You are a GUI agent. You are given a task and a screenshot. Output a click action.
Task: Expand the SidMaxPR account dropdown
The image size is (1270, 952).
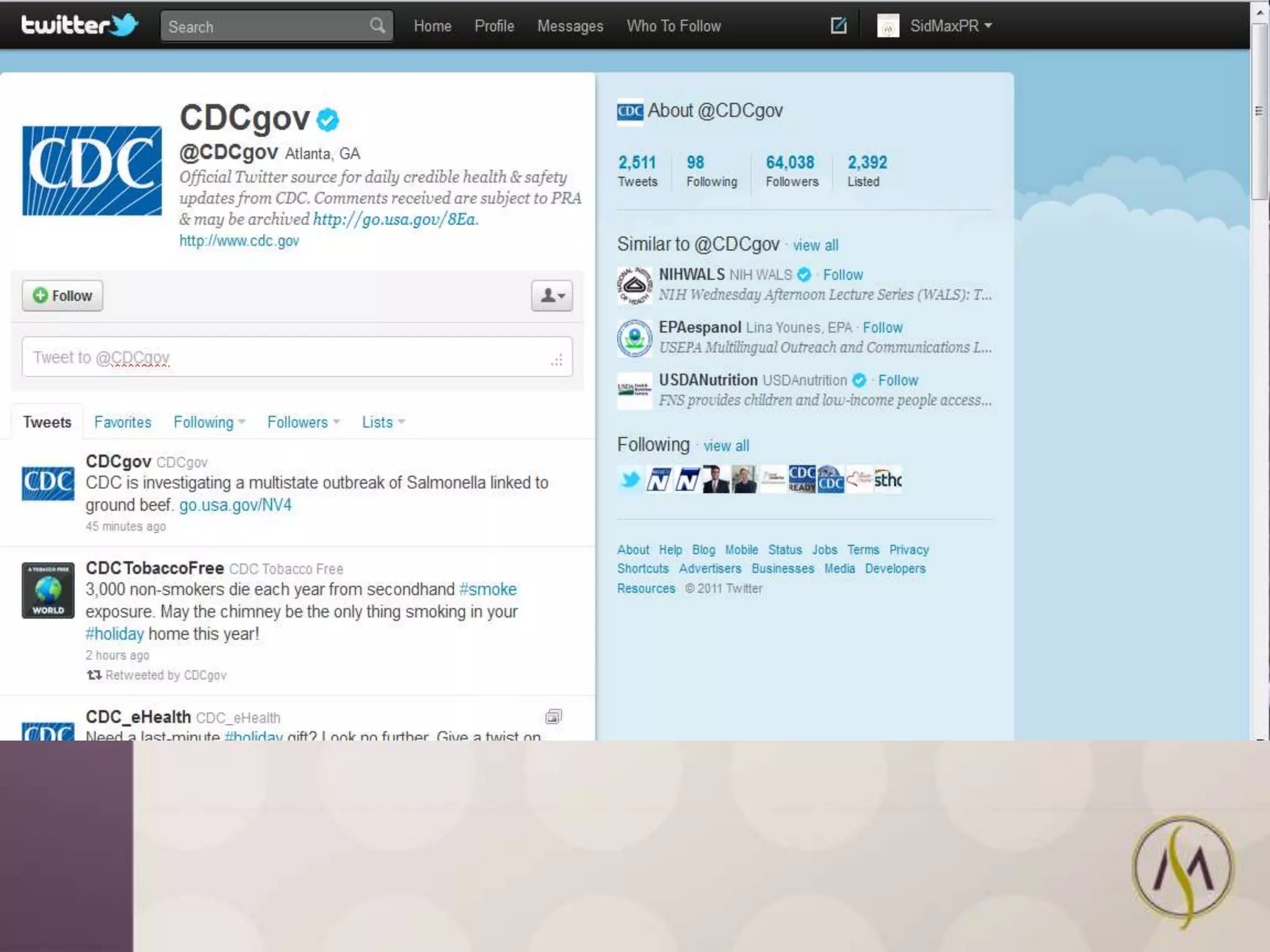coord(987,25)
